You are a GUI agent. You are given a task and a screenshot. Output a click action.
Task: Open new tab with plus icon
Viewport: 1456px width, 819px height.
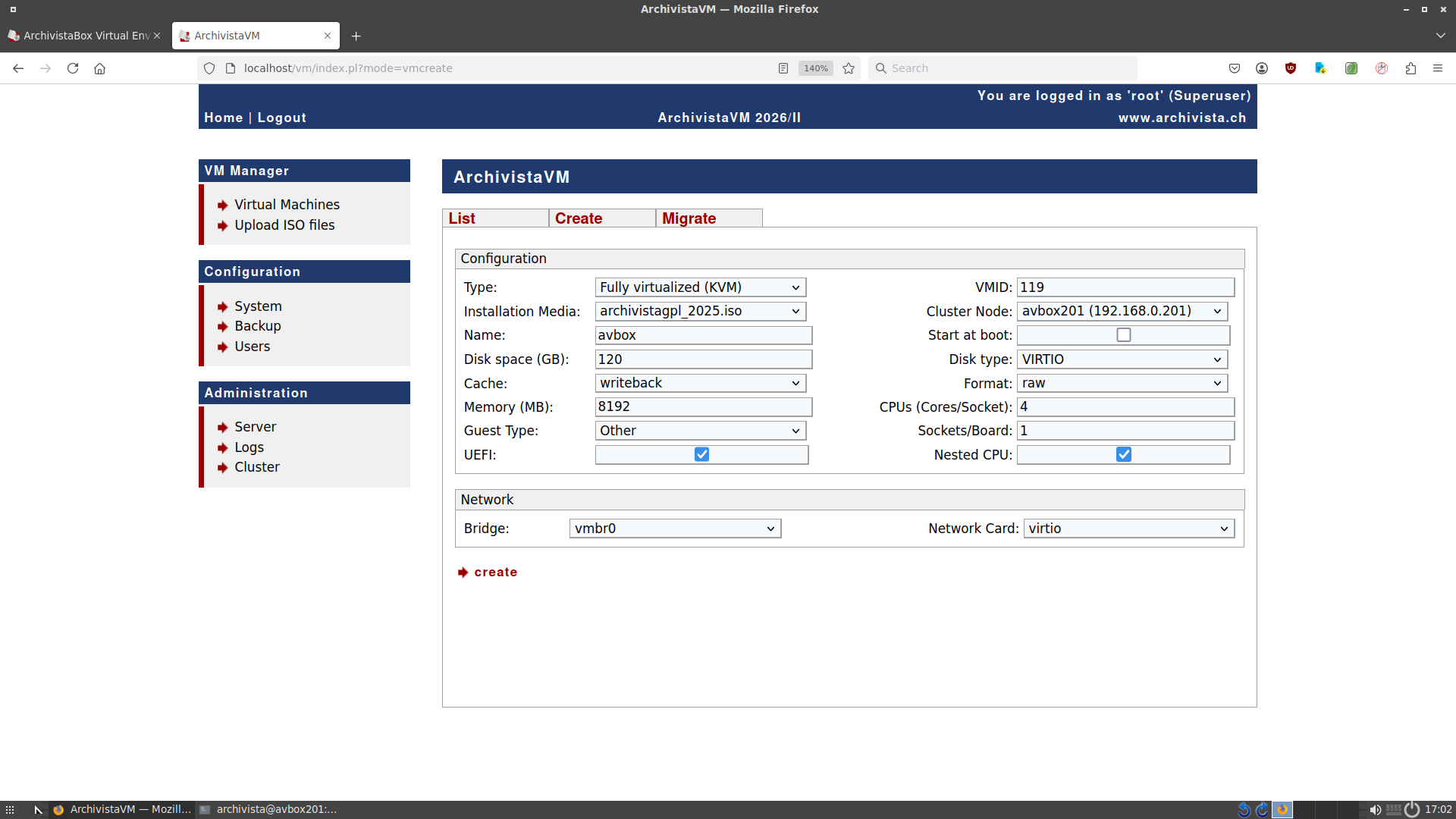click(356, 36)
